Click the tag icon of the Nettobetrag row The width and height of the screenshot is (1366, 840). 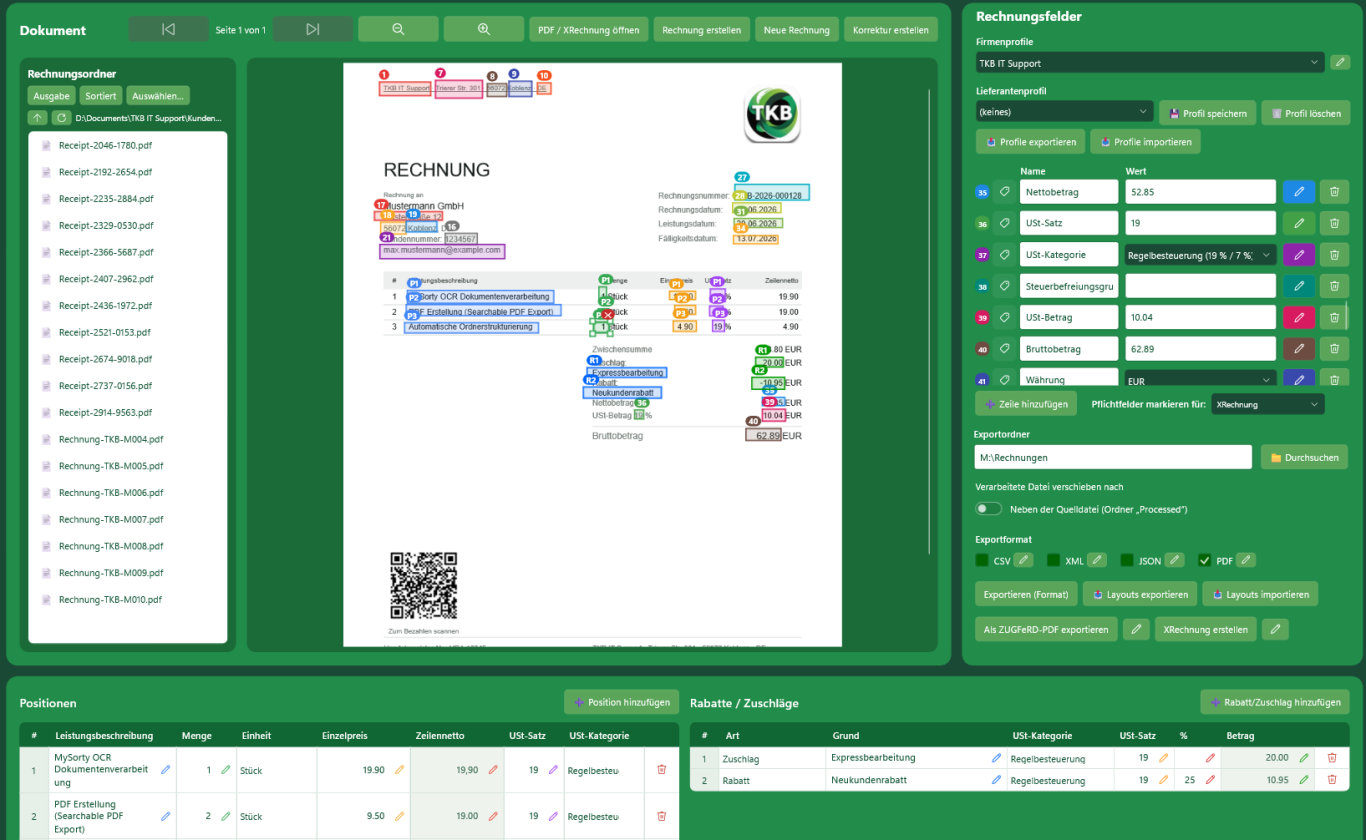click(1005, 192)
